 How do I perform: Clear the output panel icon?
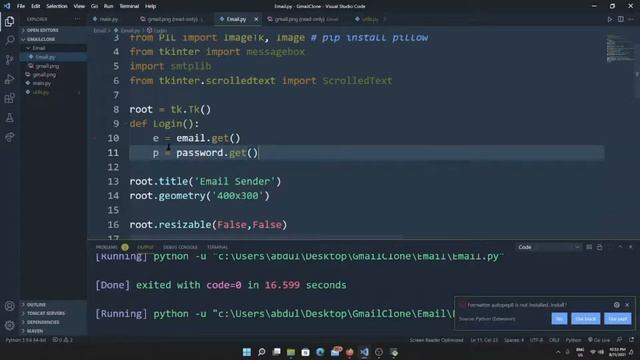[x=589, y=247]
